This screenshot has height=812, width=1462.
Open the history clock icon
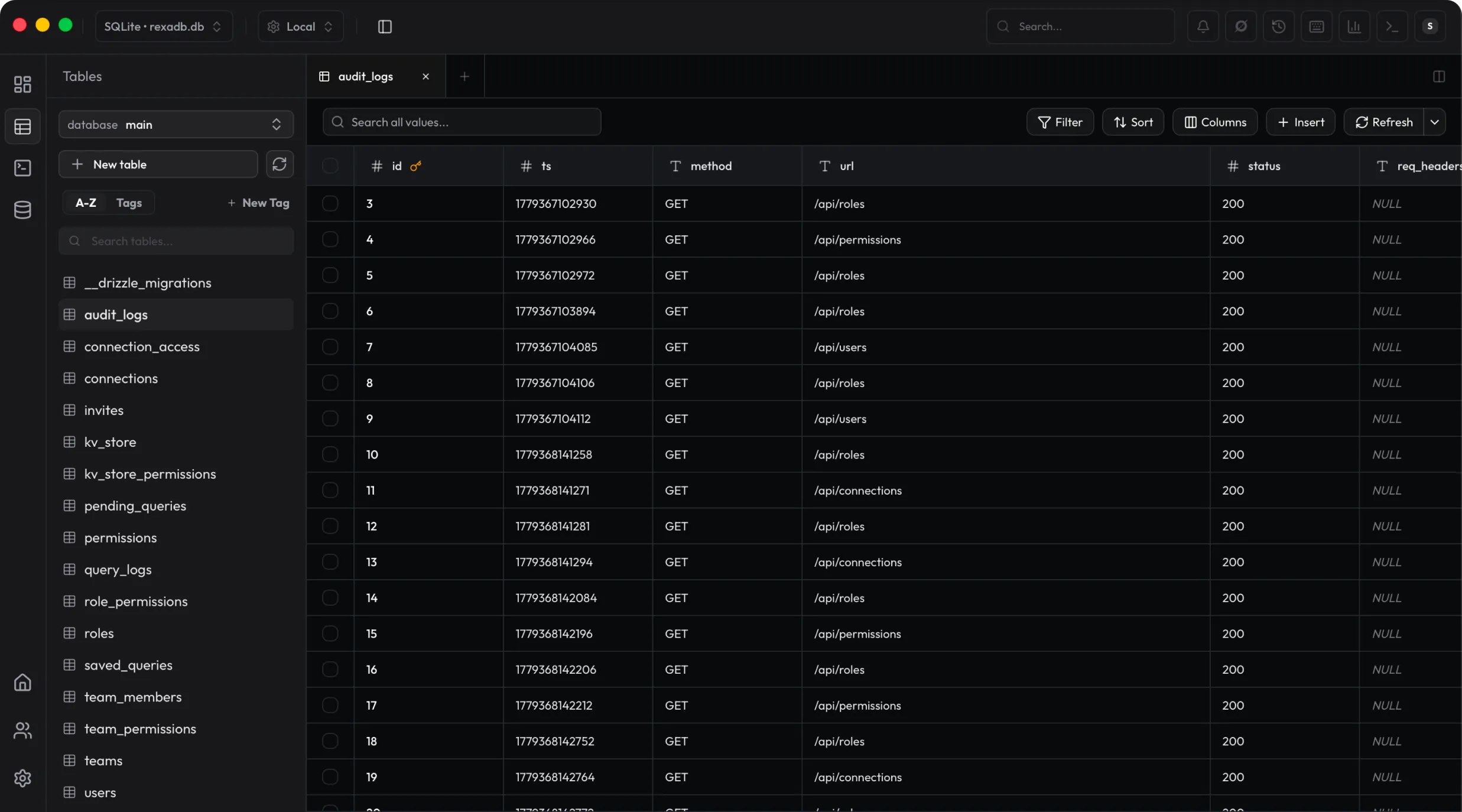(1278, 27)
